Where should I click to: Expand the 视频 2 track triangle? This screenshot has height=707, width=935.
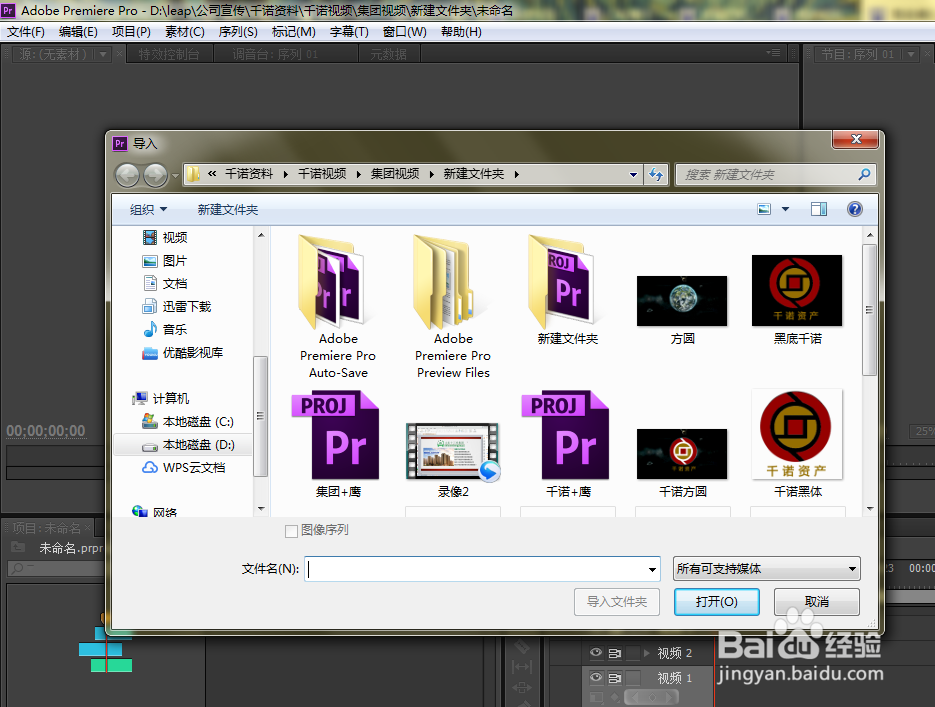pos(647,653)
